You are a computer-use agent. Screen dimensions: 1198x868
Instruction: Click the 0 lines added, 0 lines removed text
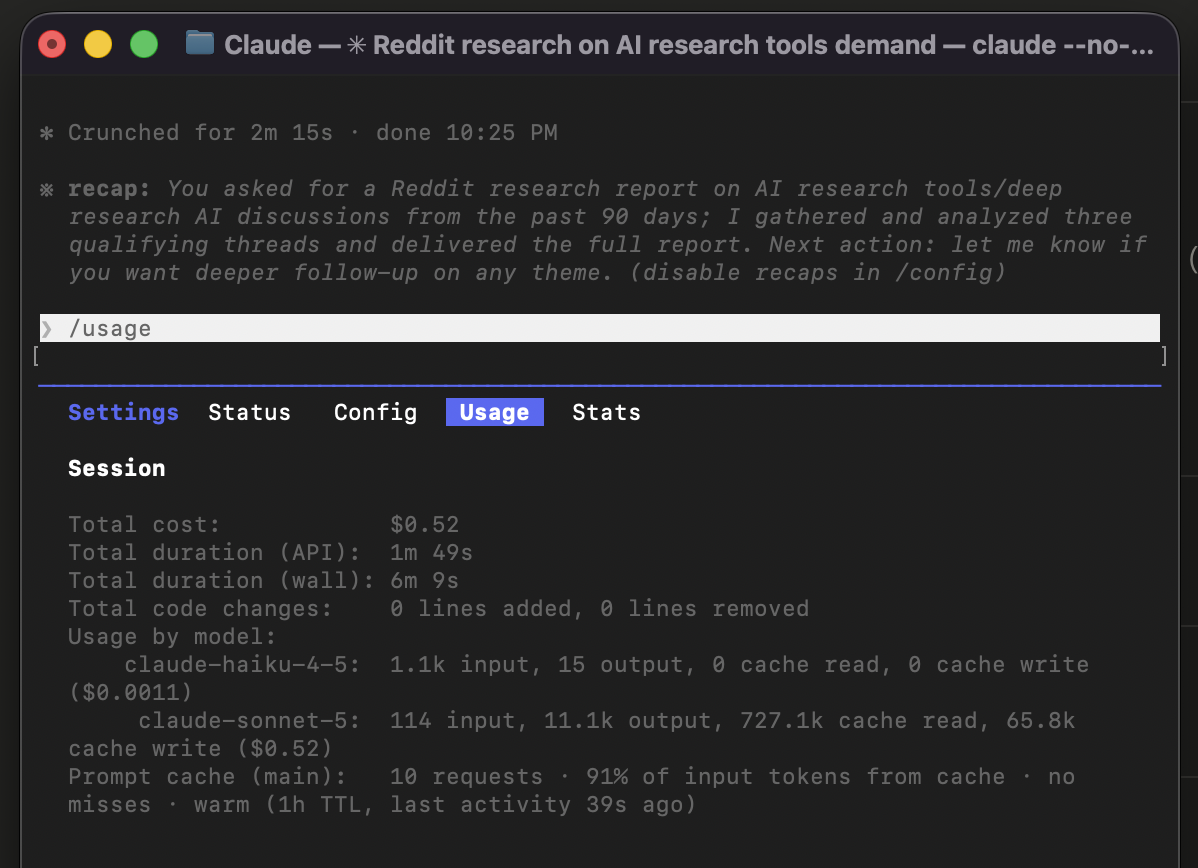click(600, 609)
